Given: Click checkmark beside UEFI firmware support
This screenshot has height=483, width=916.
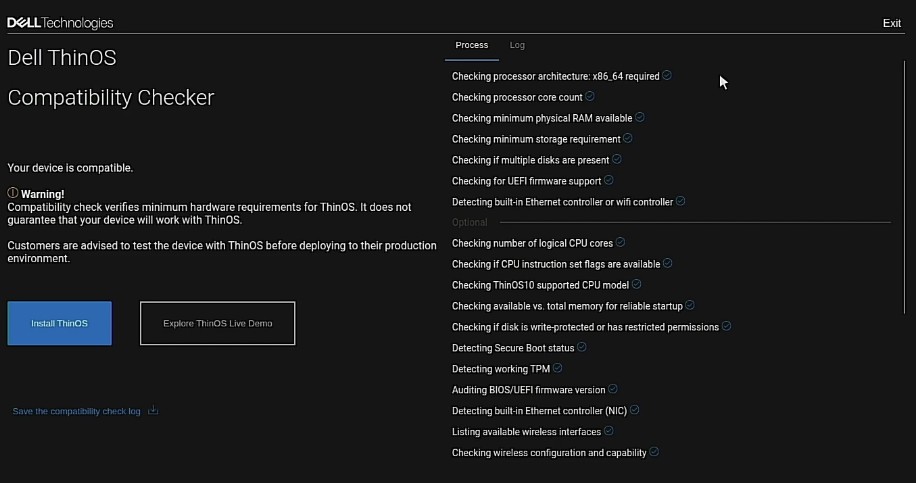Looking at the screenshot, I should (609, 180).
